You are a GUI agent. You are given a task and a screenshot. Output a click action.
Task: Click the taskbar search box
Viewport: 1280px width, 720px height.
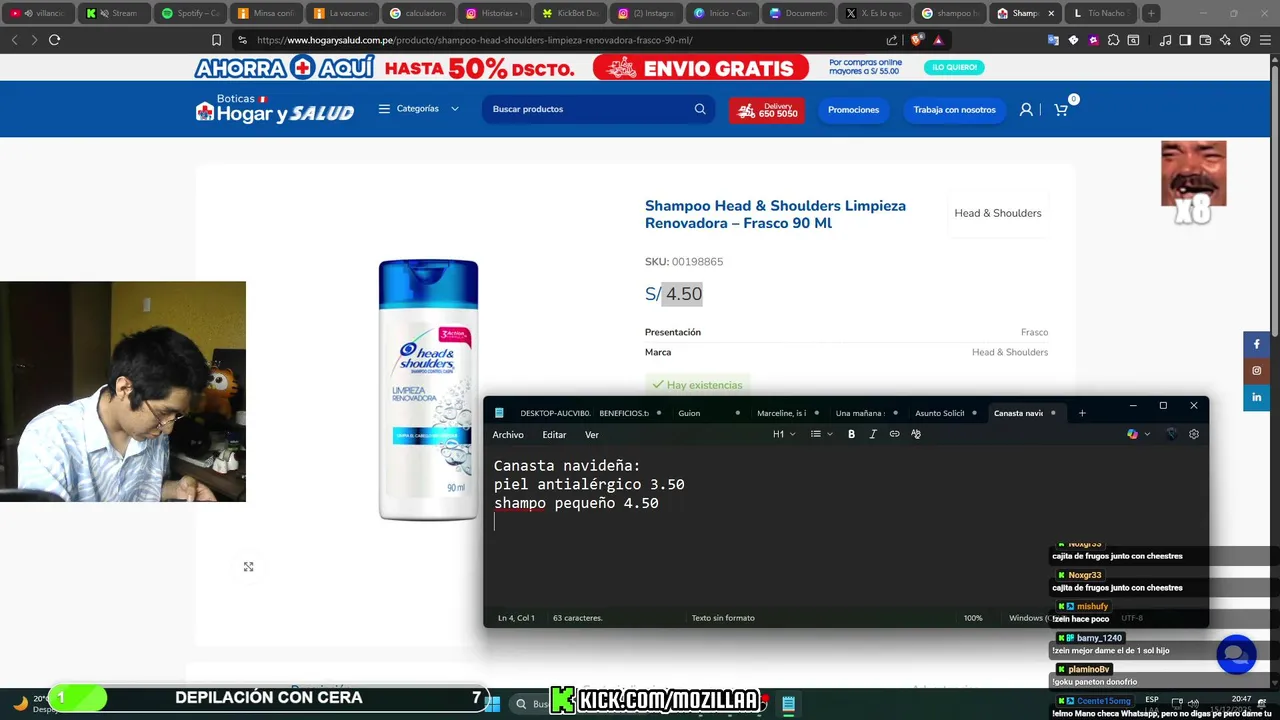533,704
